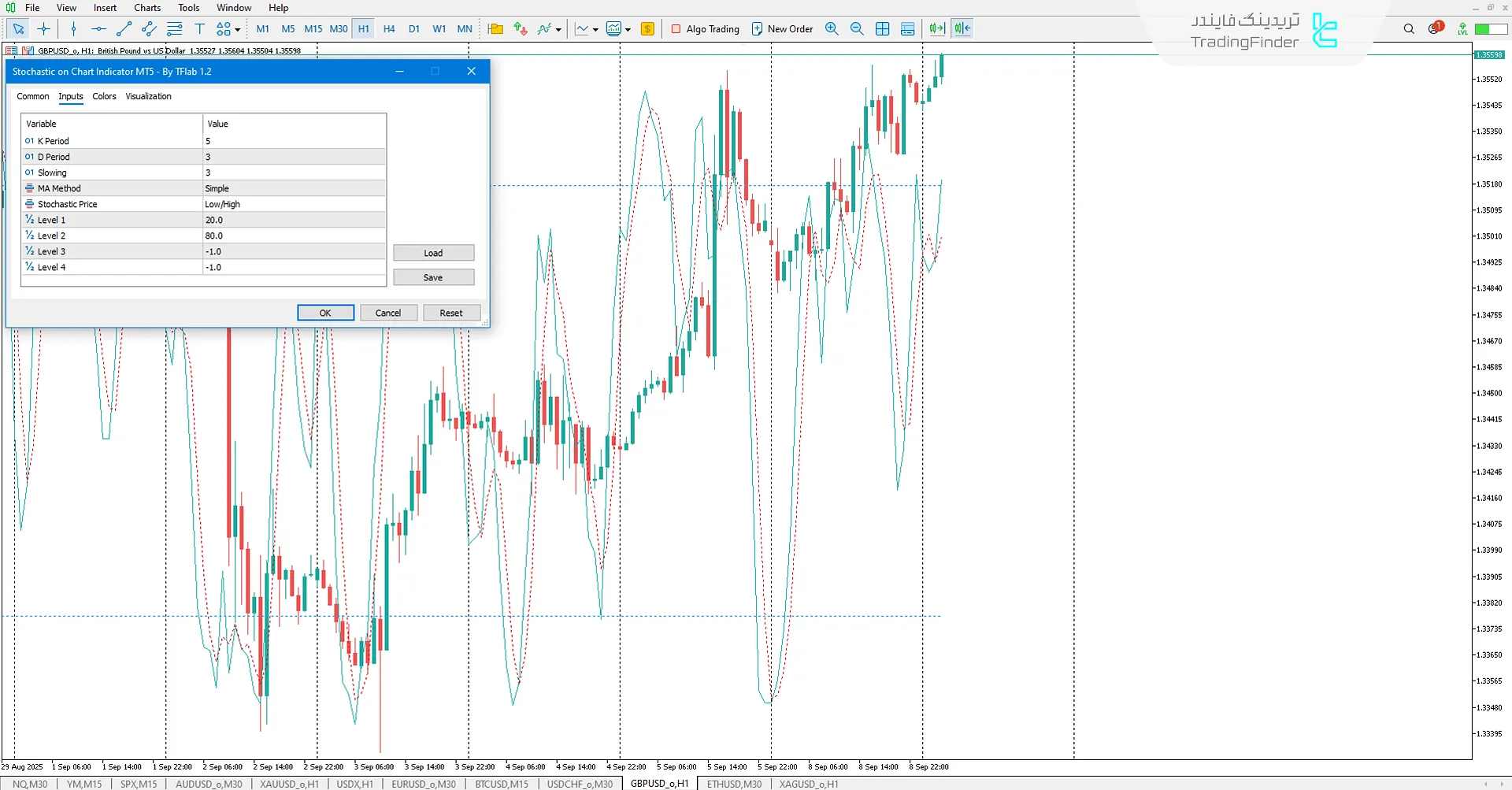The image size is (1512, 790).
Task: Zoom in on the chart
Action: tap(832, 28)
